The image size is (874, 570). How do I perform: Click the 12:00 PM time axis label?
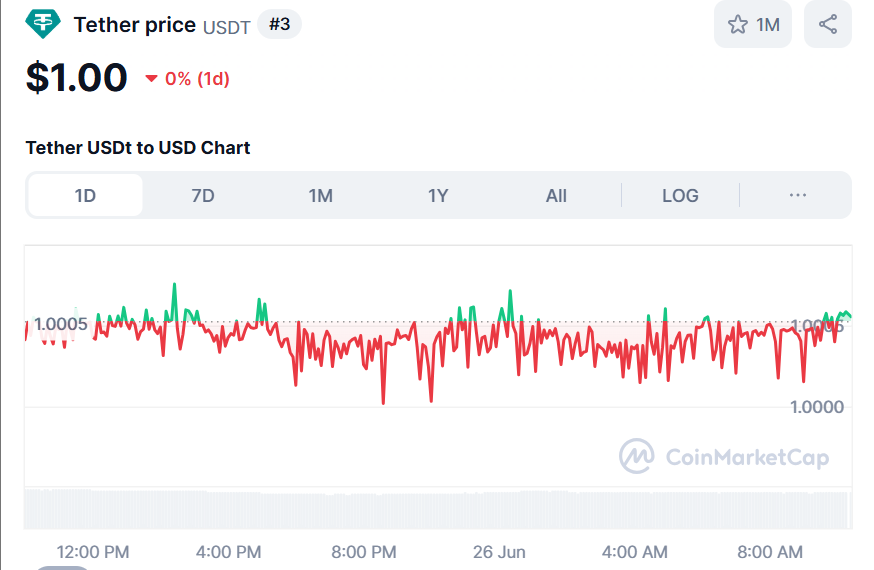(x=93, y=552)
